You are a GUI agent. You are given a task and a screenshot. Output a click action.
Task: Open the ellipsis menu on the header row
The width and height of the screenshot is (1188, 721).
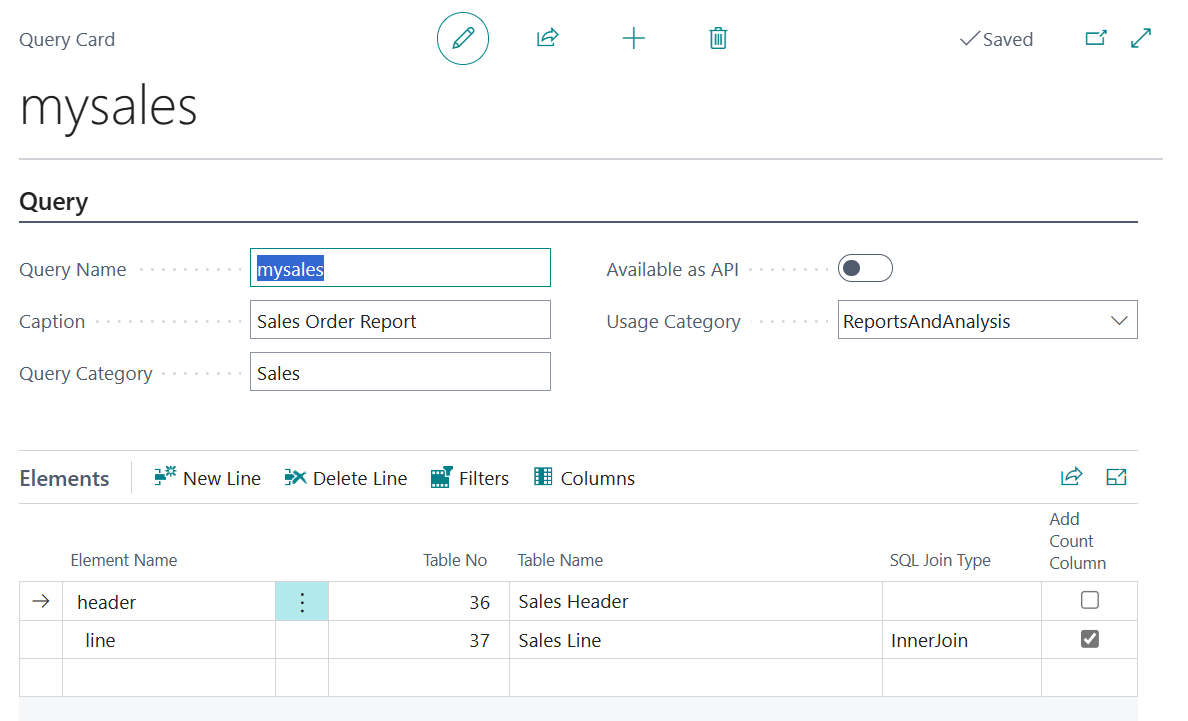coord(301,601)
